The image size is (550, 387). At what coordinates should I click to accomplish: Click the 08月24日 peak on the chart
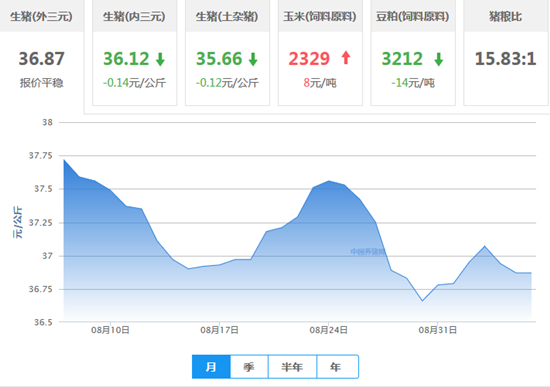coord(329,181)
